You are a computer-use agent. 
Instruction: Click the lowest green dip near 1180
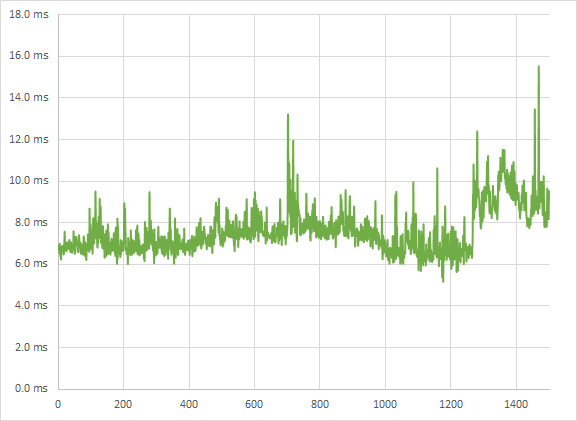pos(443,281)
